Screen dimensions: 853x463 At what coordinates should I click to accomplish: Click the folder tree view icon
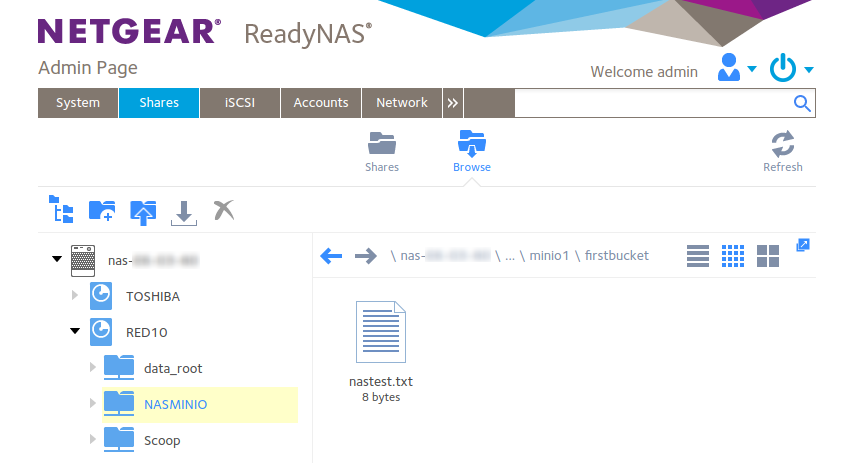pyautogui.click(x=61, y=210)
